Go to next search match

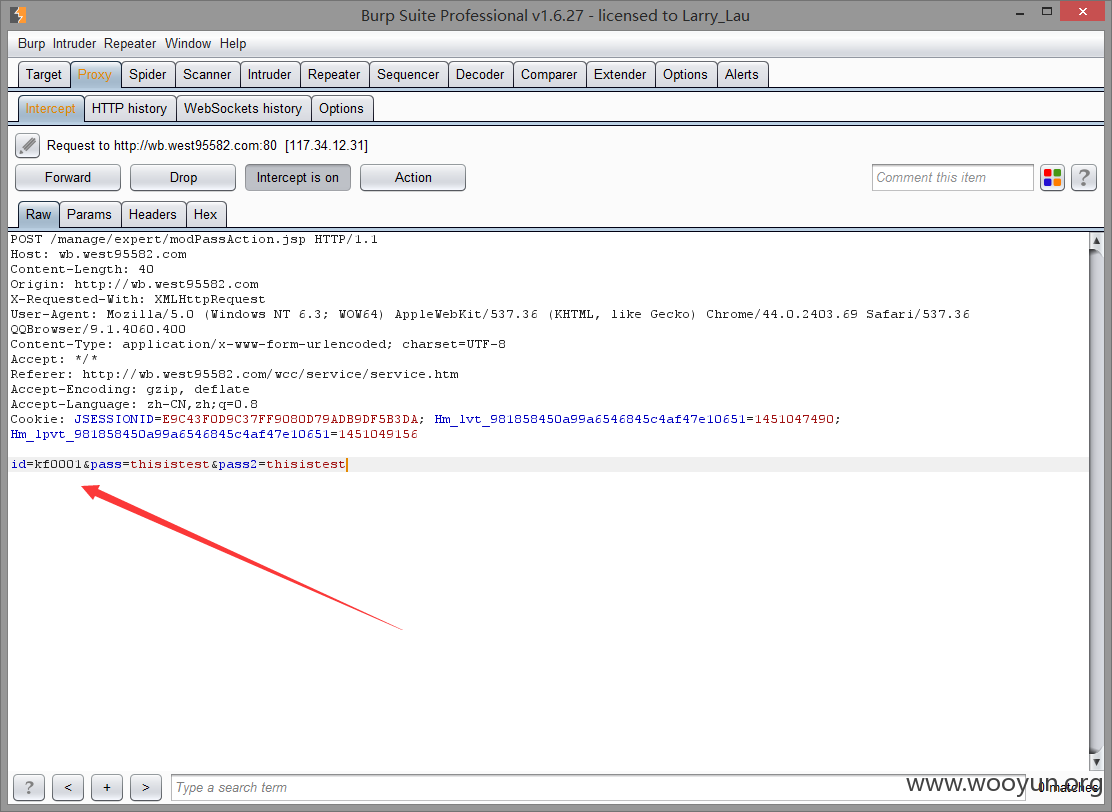(x=145, y=787)
